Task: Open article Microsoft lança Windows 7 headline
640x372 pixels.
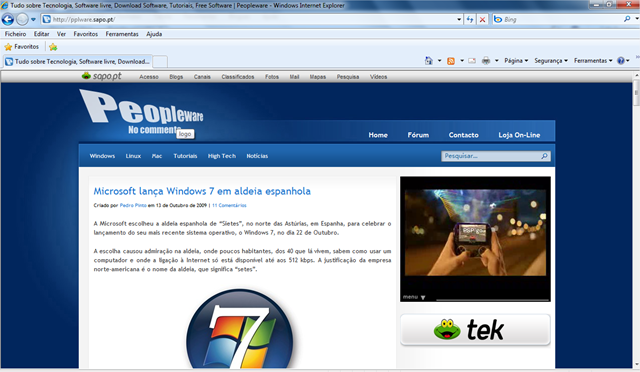Action: click(202, 191)
